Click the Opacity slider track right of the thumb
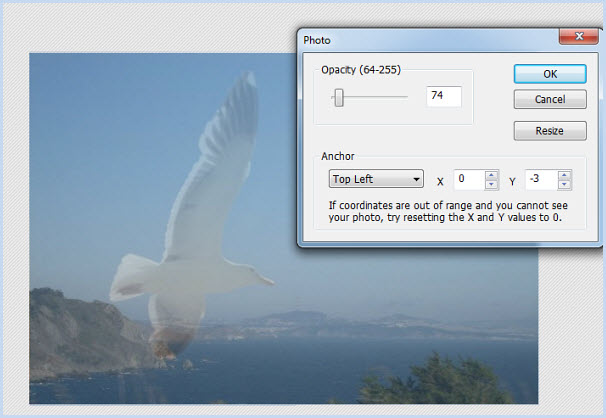The width and height of the screenshot is (606, 418). (380, 97)
